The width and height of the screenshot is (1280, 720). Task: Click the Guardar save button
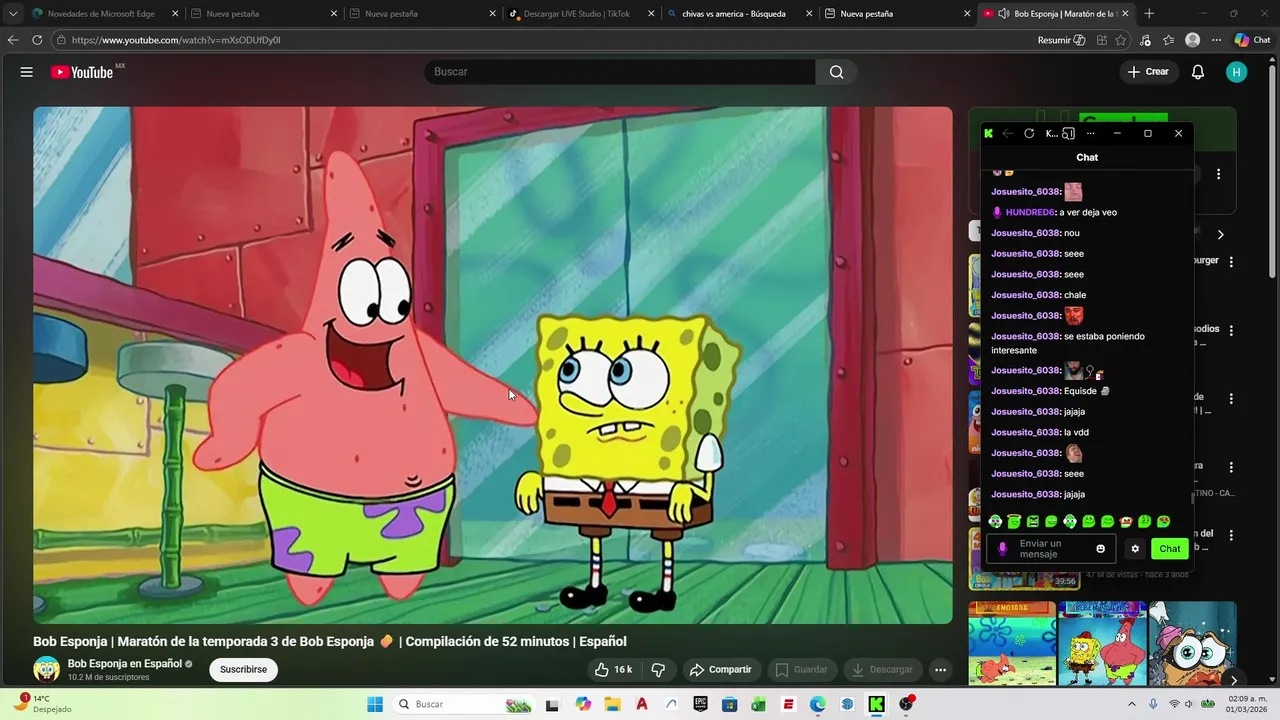tap(802, 670)
